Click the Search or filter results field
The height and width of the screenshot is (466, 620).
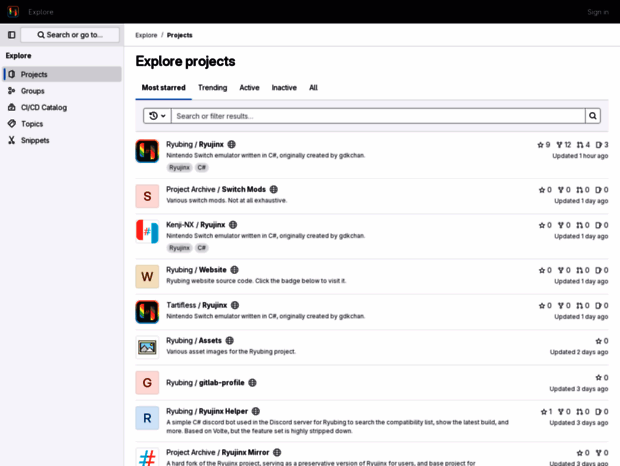[x=378, y=116]
